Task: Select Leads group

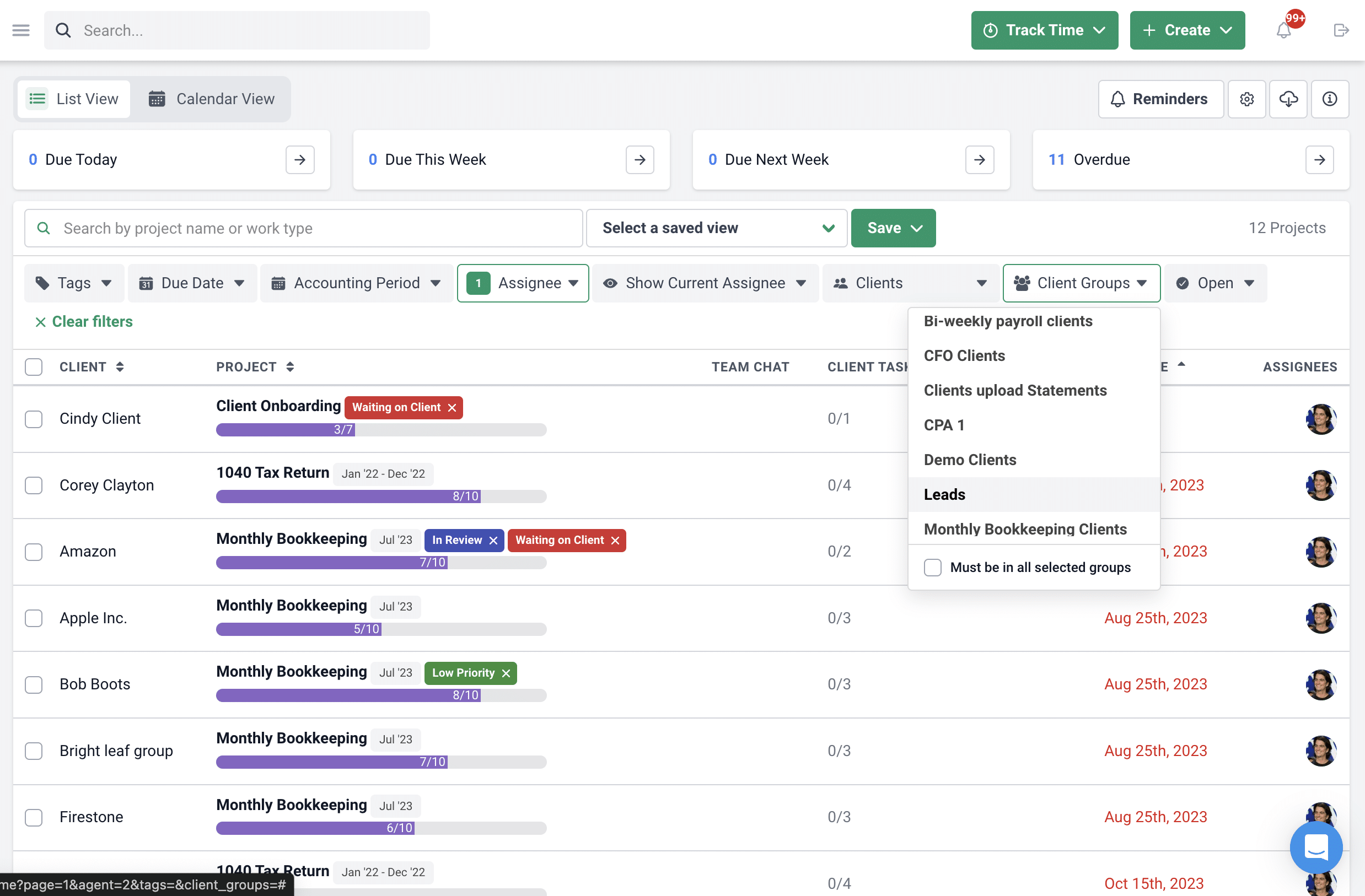Action: [1034, 495]
